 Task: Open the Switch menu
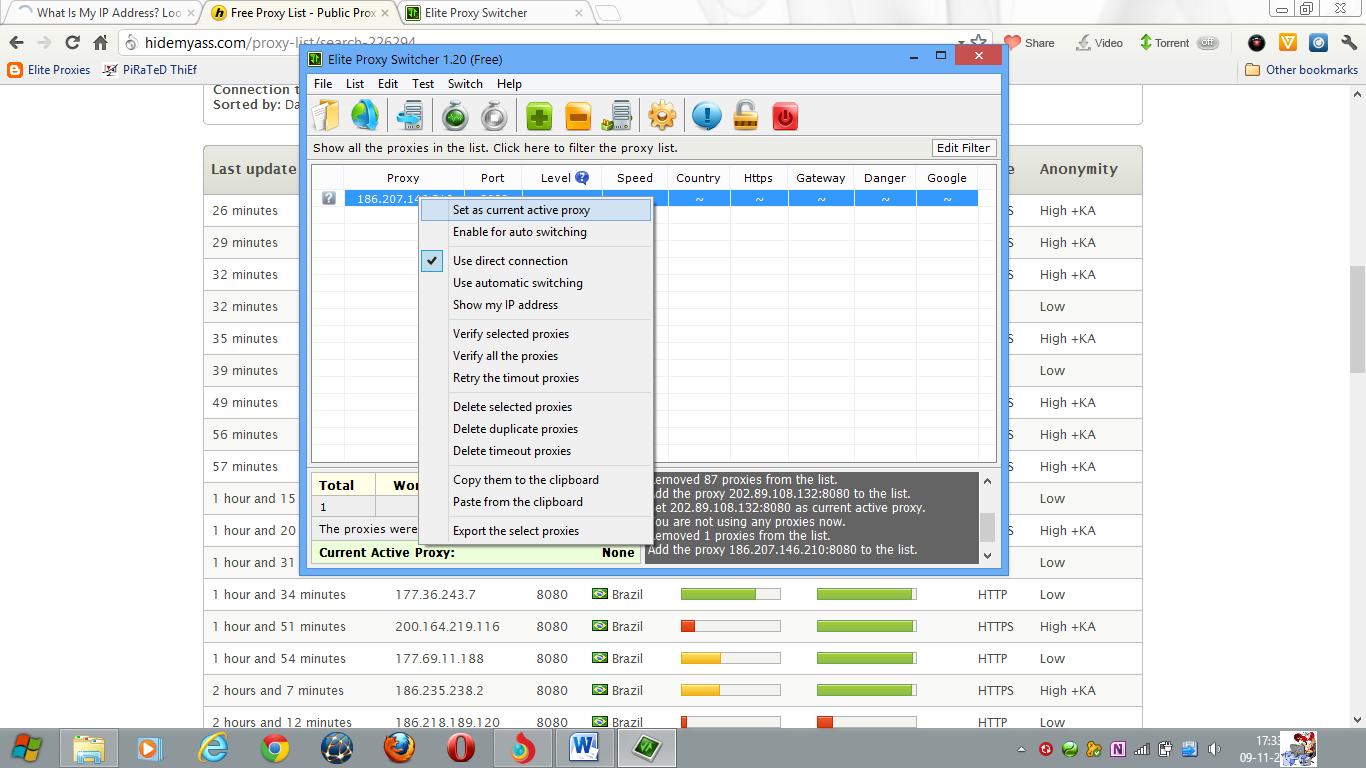pyautogui.click(x=465, y=84)
